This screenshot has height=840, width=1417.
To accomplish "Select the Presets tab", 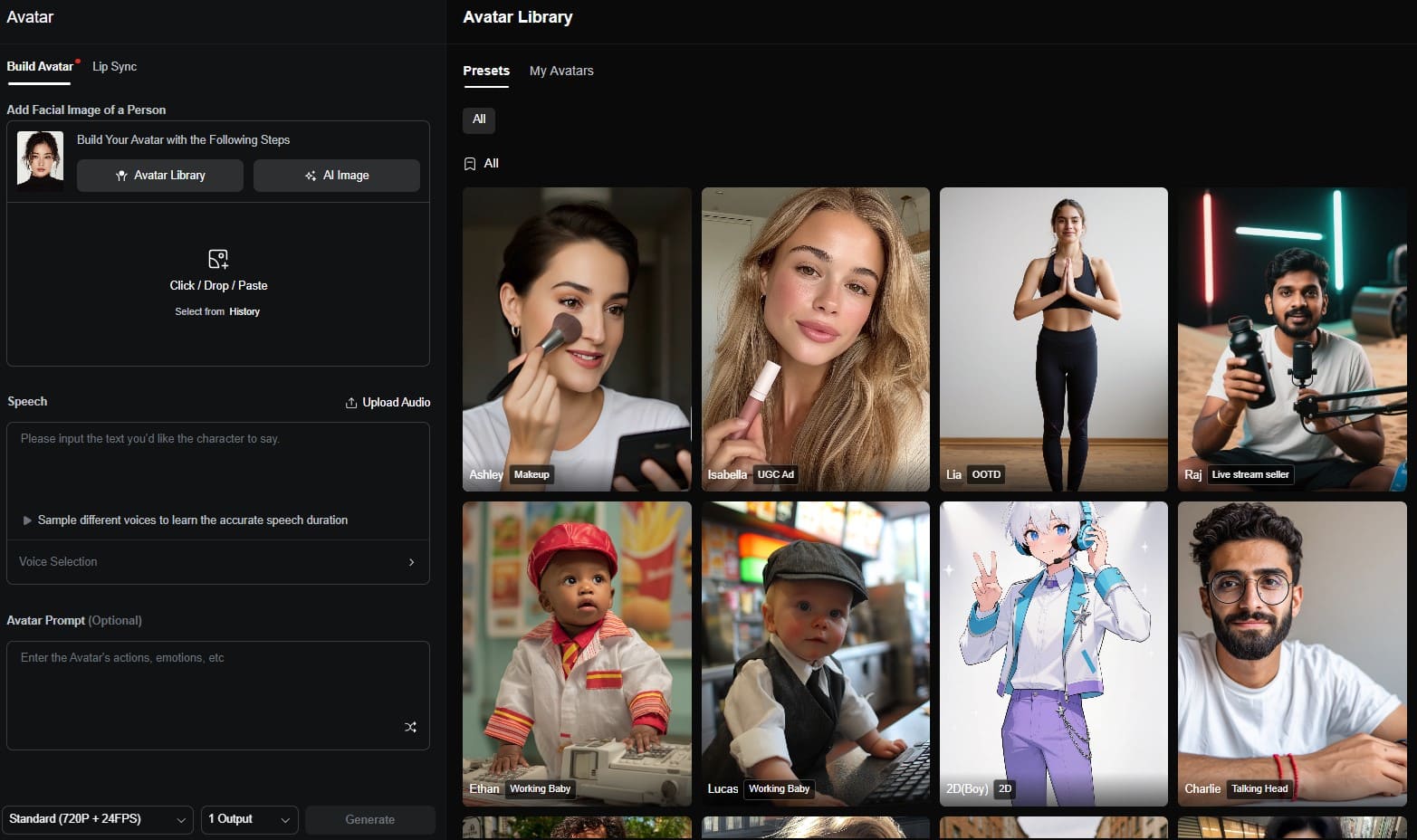I will point(486,71).
